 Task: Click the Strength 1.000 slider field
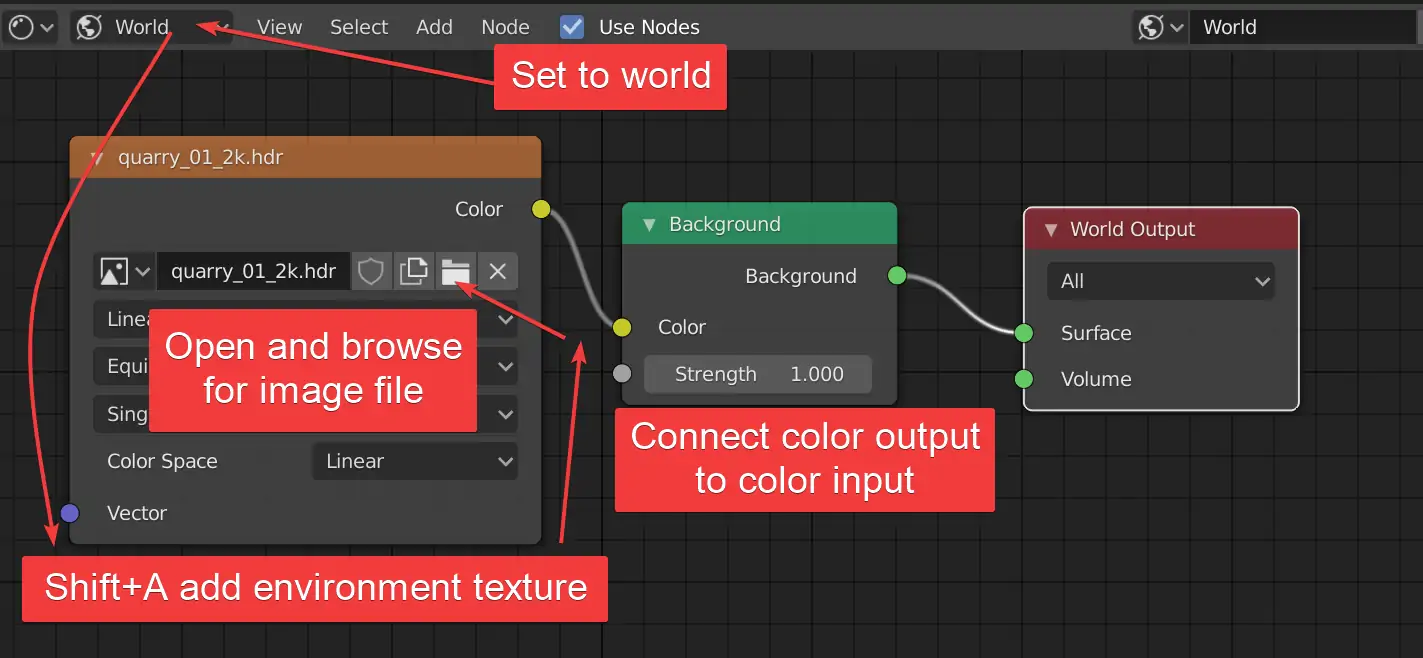[758, 374]
